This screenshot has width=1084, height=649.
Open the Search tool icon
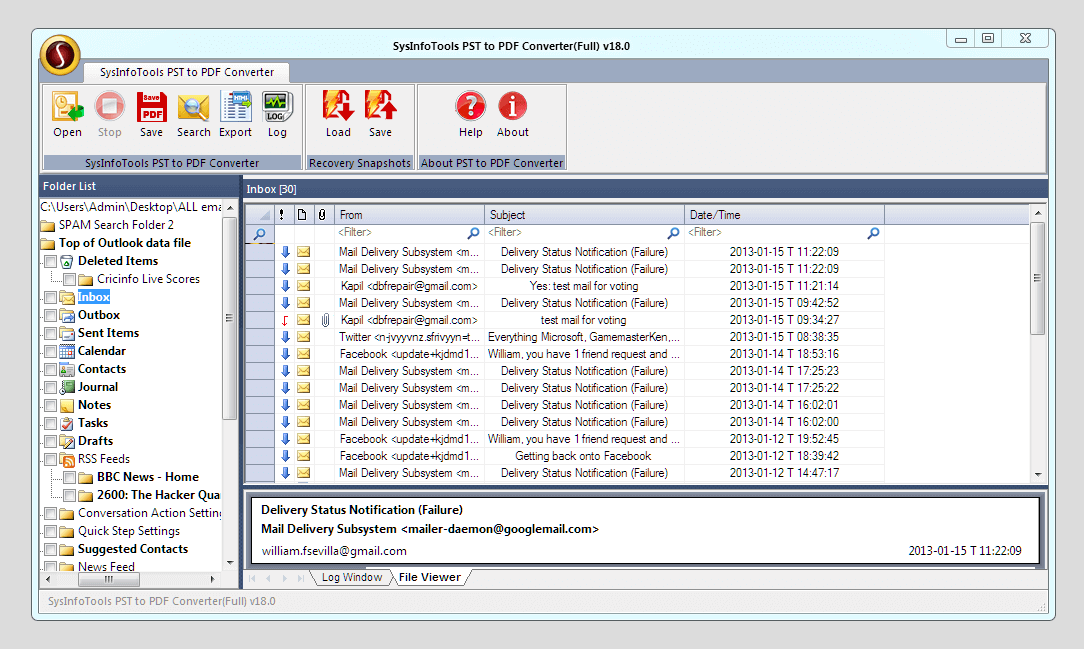pyautogui.click(x=194, y=108)
